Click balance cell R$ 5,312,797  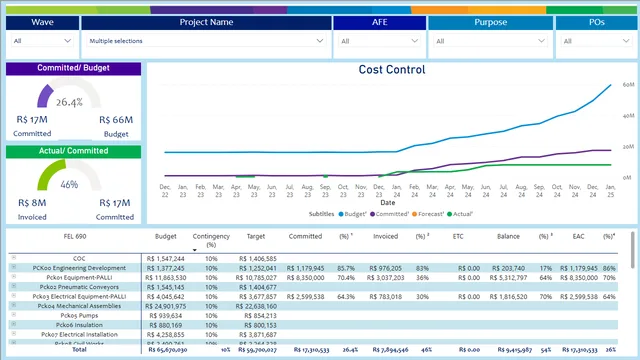point(508,278)
